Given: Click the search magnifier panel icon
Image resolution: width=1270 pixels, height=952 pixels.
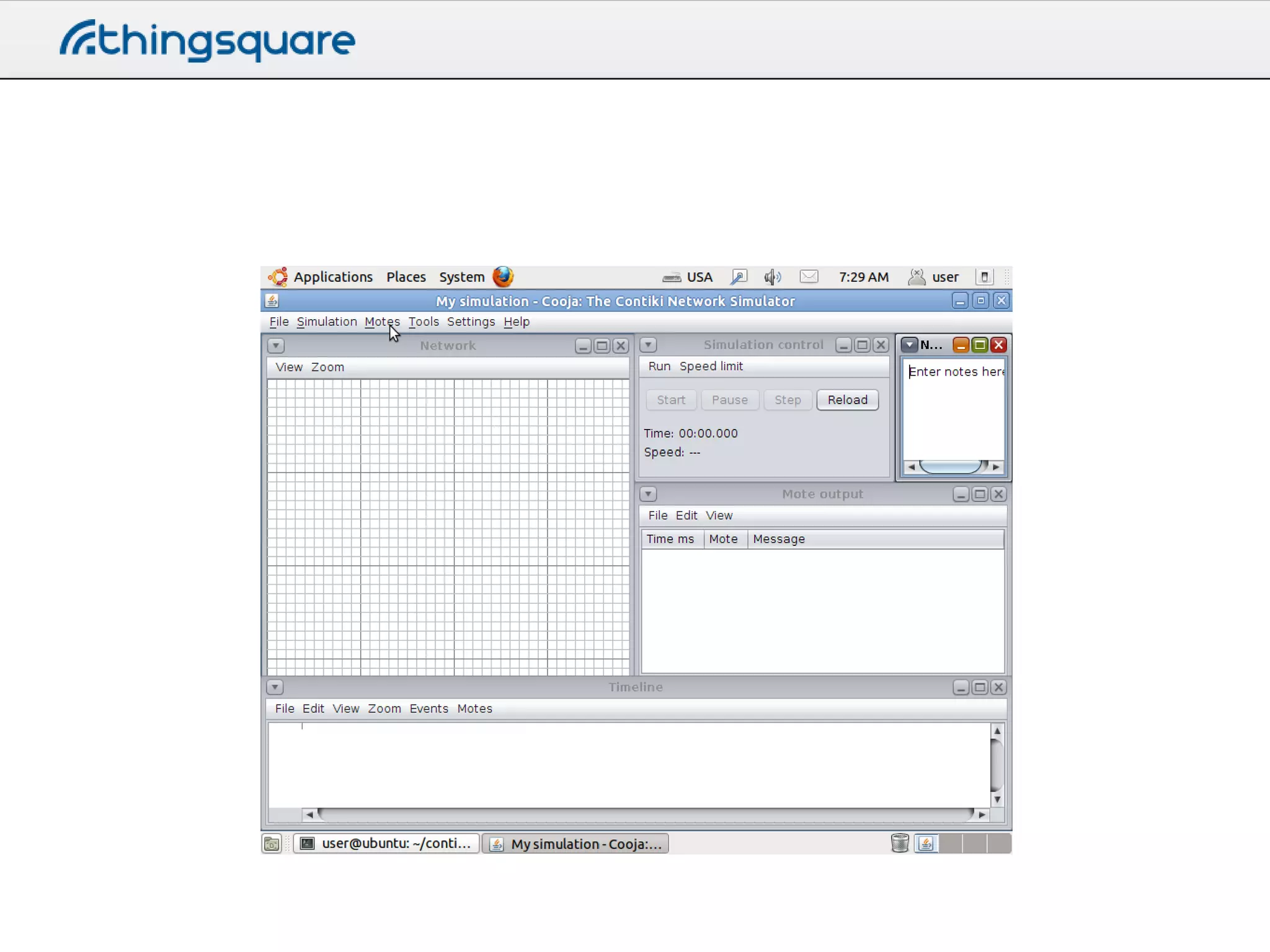Looking at the screenshot, I should click(x=739, y=277).
